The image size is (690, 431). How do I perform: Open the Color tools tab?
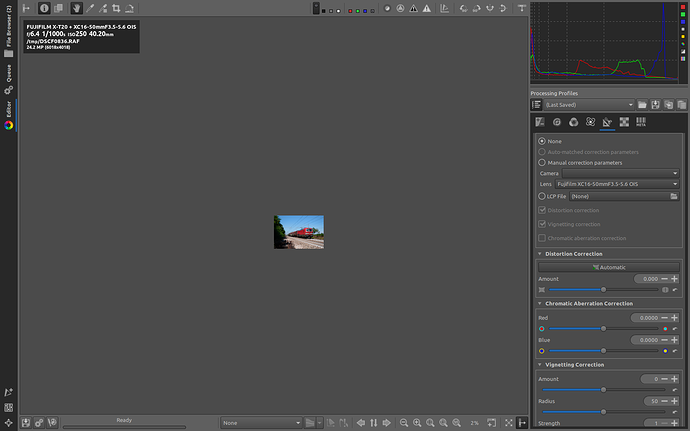click(573, 122)
